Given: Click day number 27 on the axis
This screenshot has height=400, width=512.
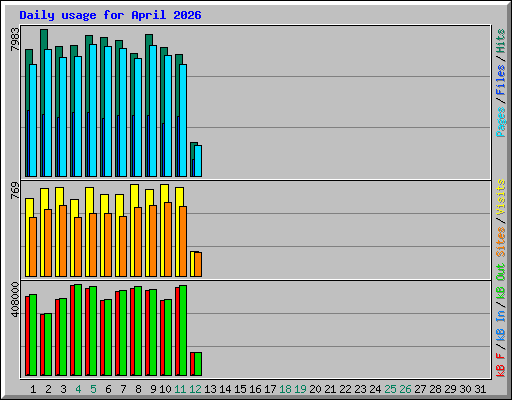Looking at the screenshot, I should coord(420,389).
